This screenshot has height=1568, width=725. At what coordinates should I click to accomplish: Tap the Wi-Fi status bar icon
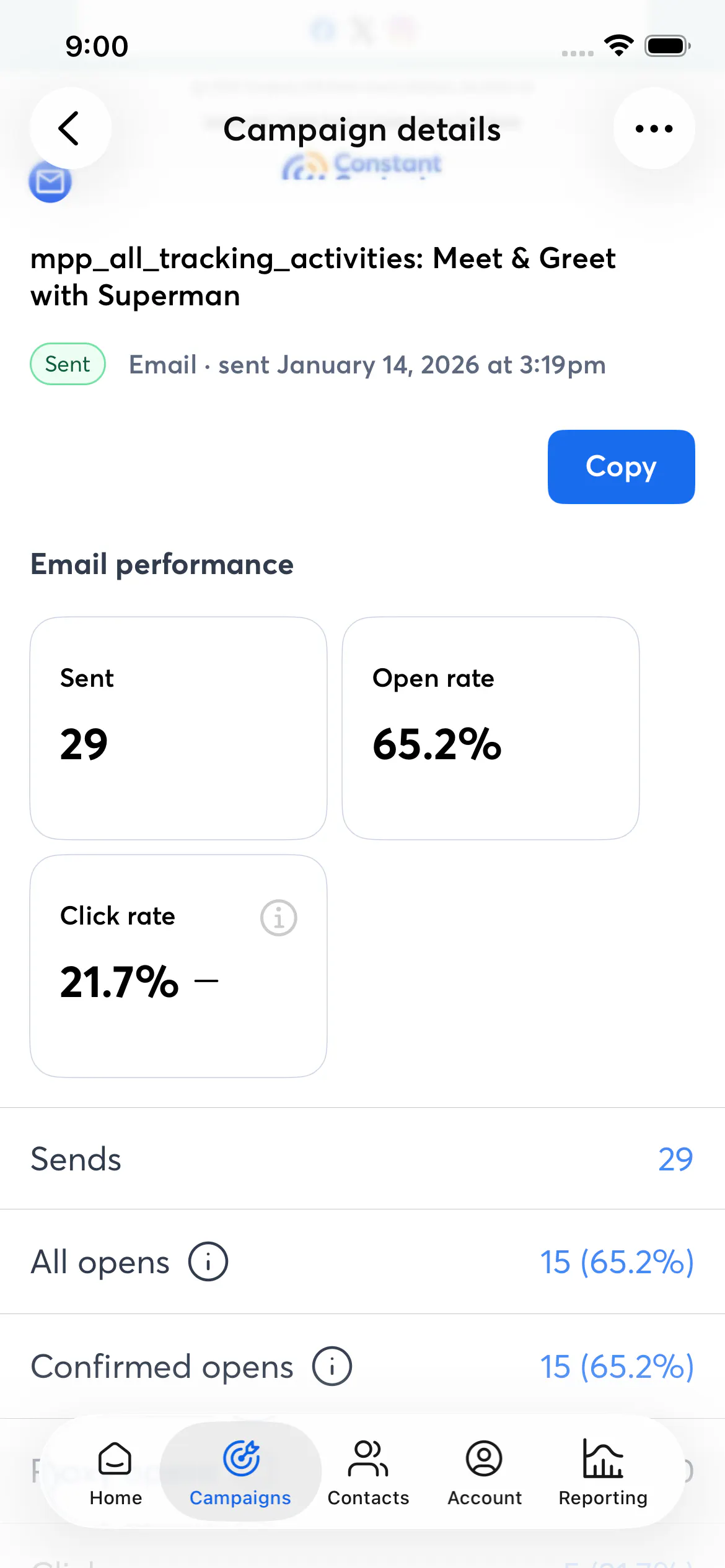tap(619, 46)
